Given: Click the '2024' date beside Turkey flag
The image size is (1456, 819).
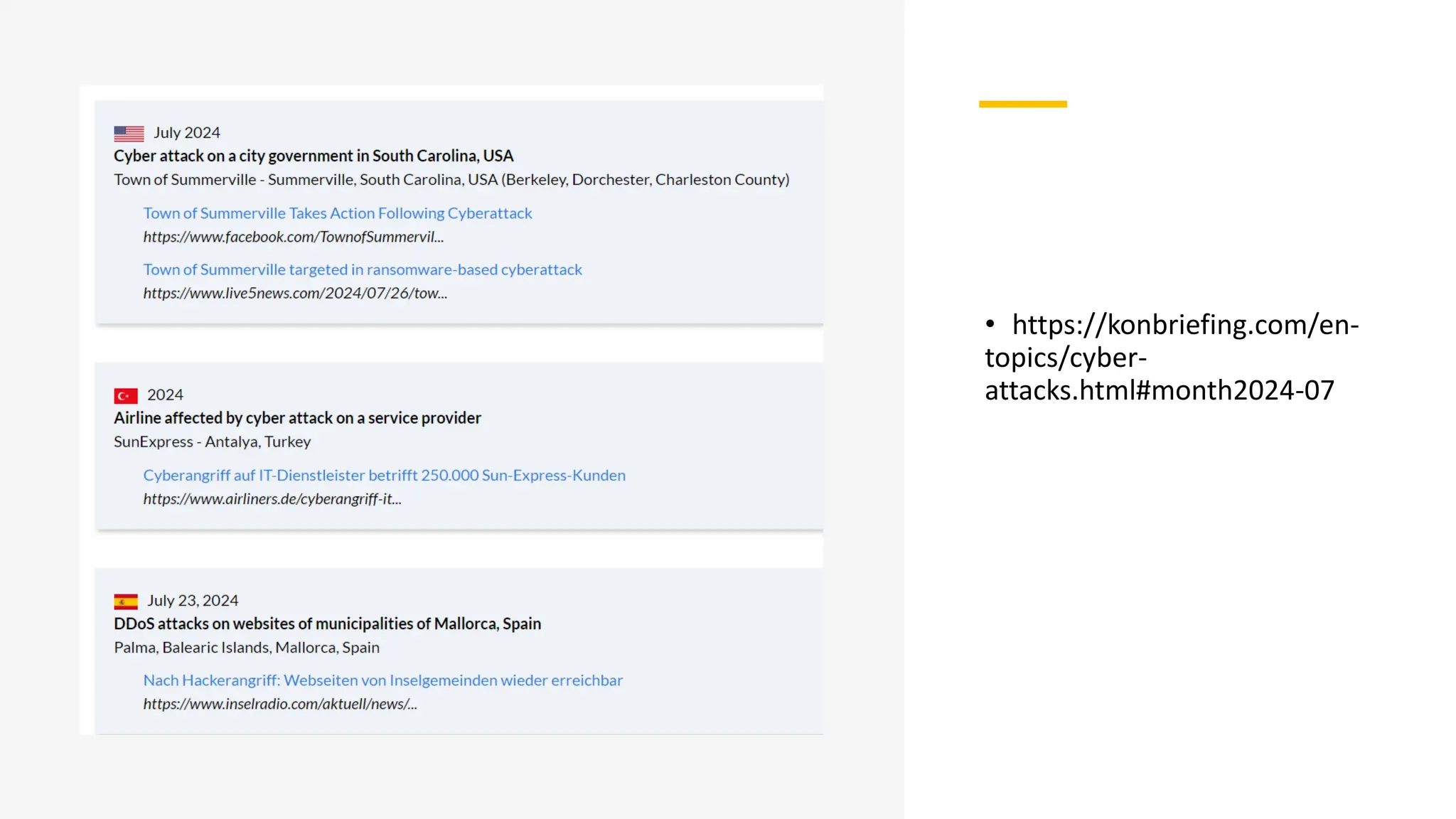Looking at the screenshot, I should click(165, 395).
